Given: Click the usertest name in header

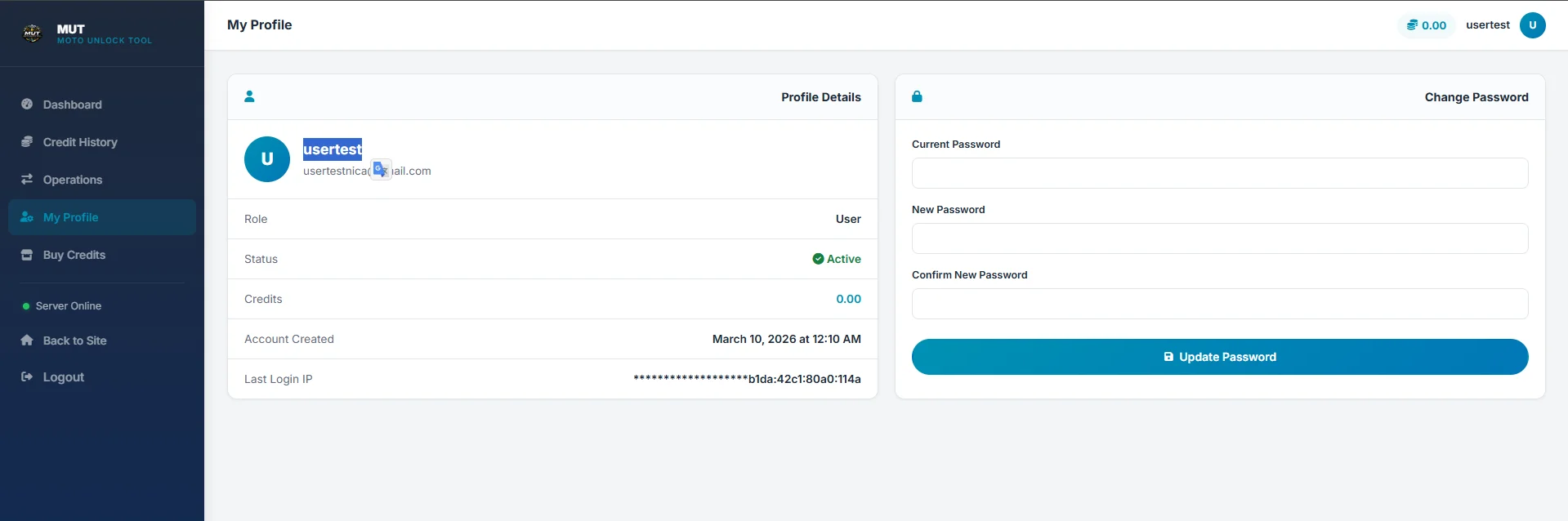Looking at the screenshot, I should (1487, 24).
